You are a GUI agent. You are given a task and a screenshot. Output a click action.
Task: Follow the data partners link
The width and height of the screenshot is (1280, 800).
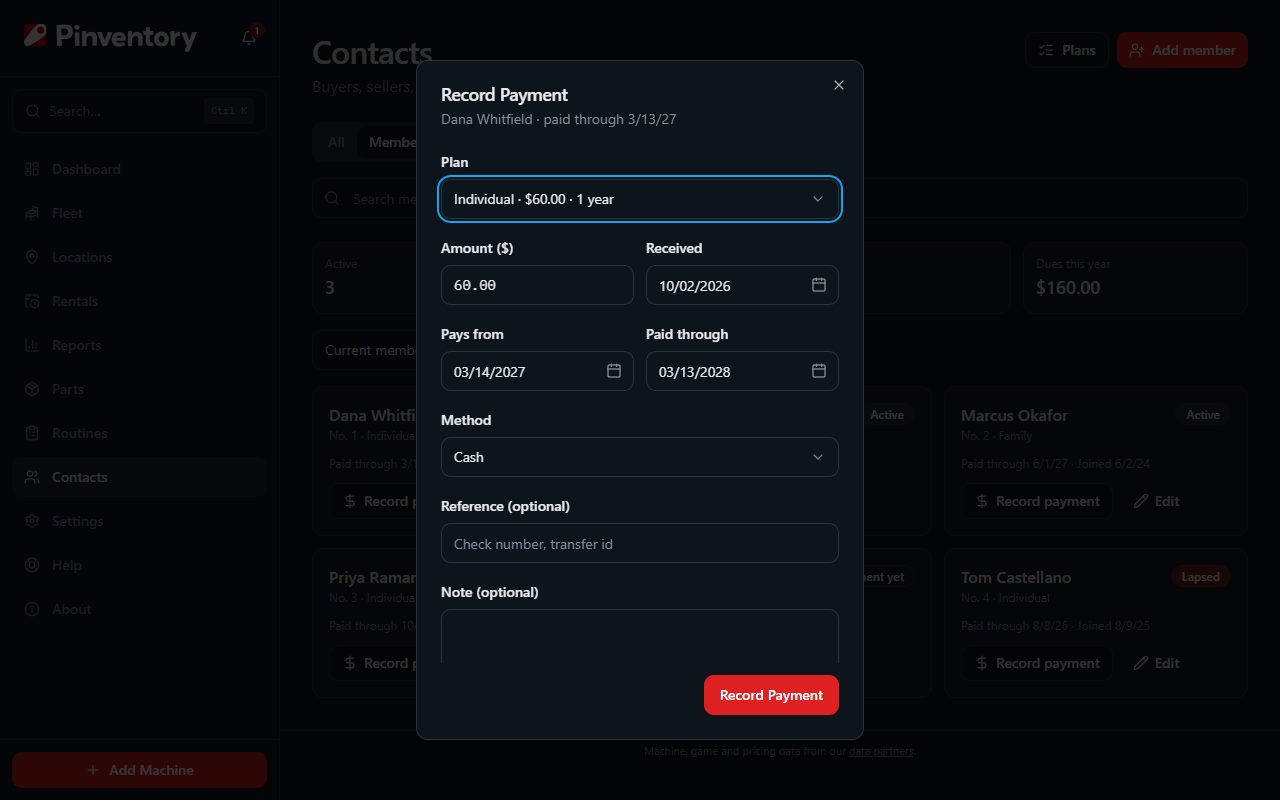[x=881, y=751]
